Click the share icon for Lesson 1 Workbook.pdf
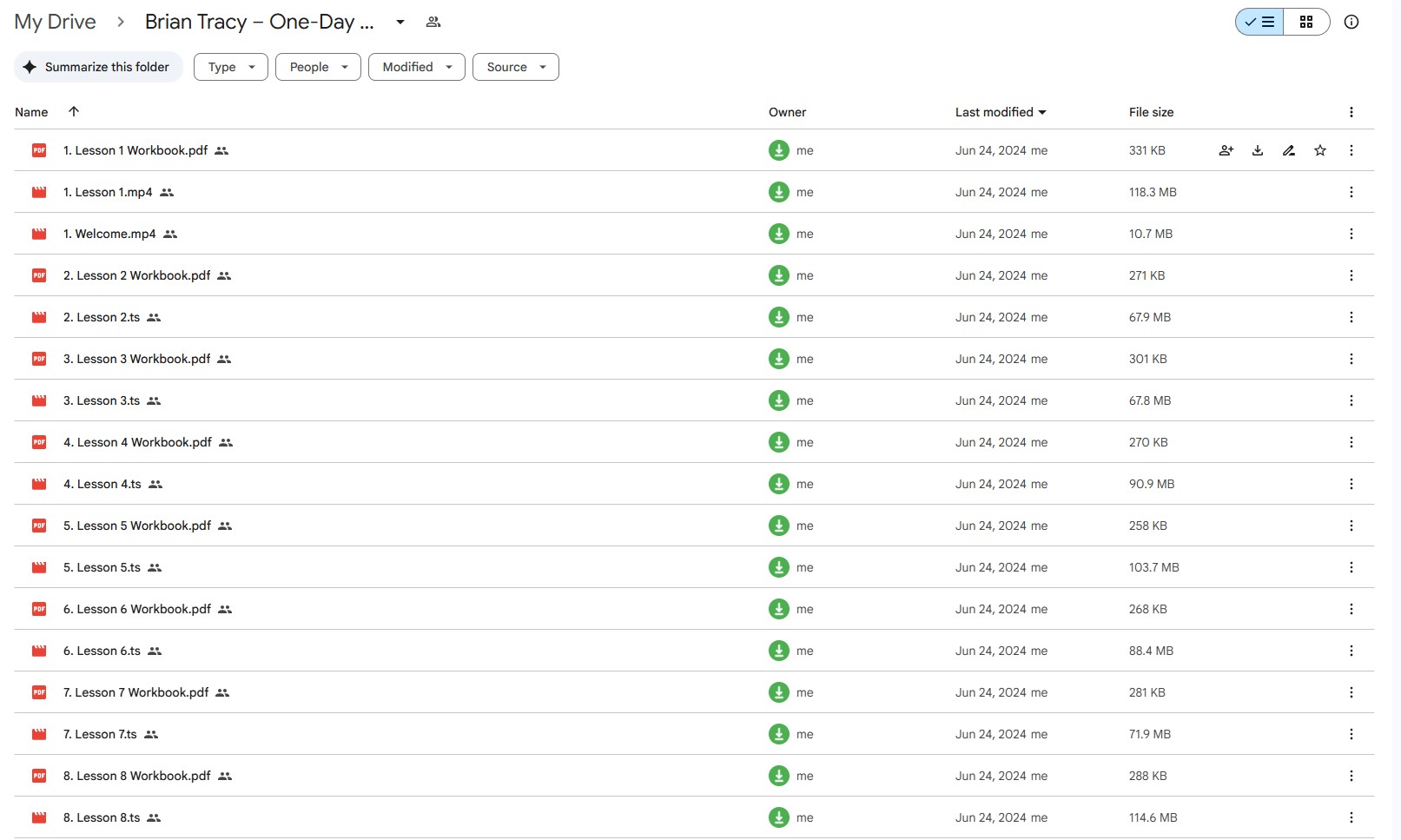Screen dimensions: 1401x840 pyautogui.click(x=1226, y=150)
